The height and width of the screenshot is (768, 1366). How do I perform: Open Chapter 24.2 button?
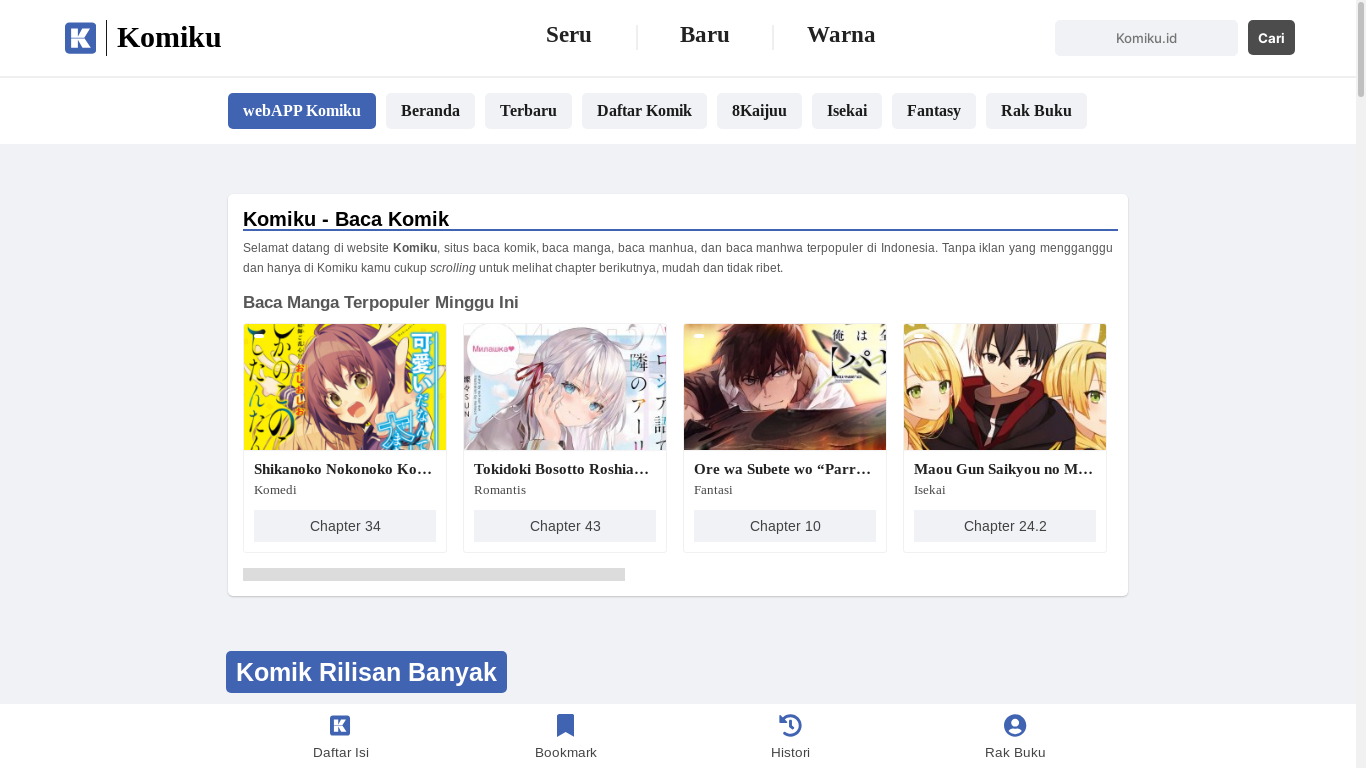point(1005,526)
